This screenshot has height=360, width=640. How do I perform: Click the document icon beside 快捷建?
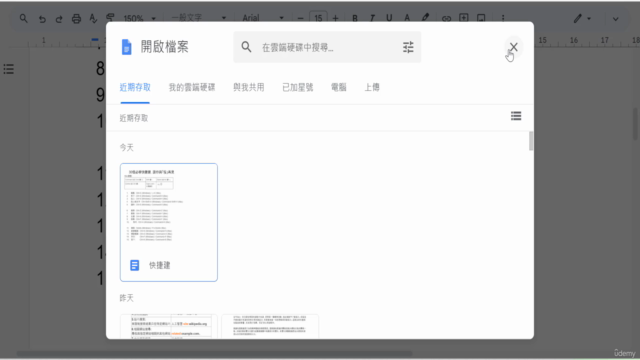pyautogui.click(x=134, y=265)
